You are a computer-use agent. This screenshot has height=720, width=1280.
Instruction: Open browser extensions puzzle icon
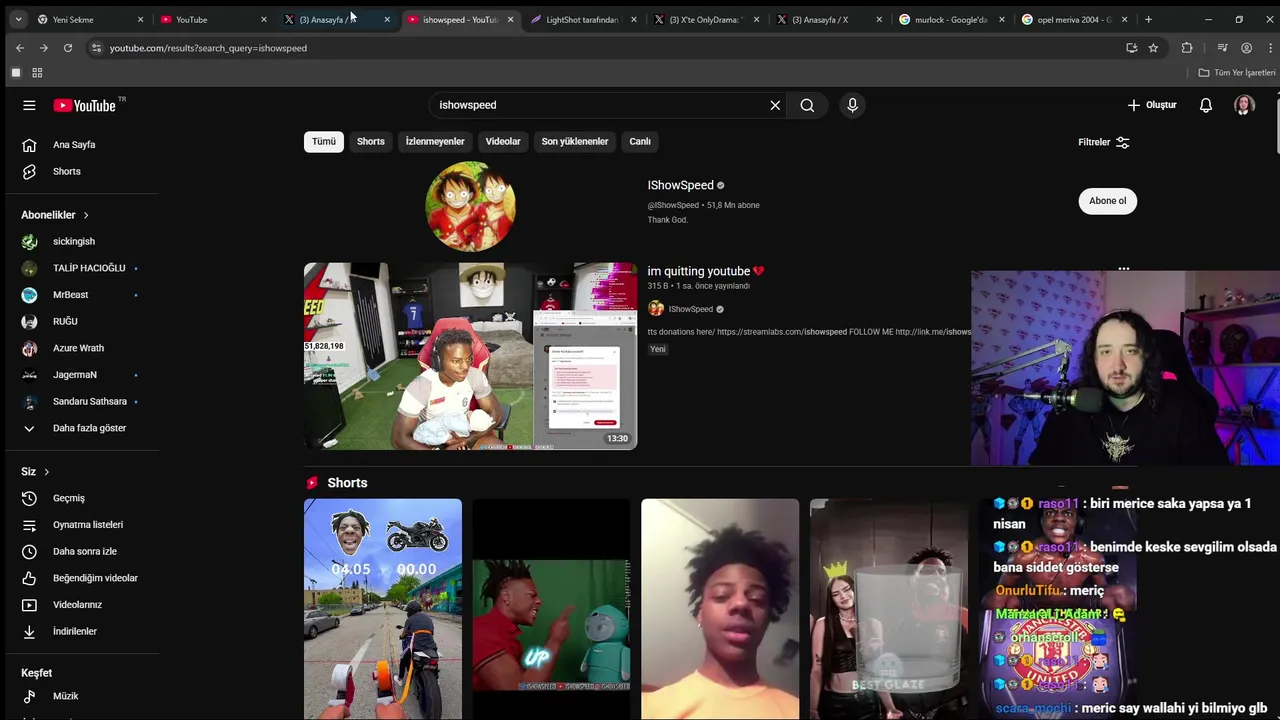[x=1187, y=48]
